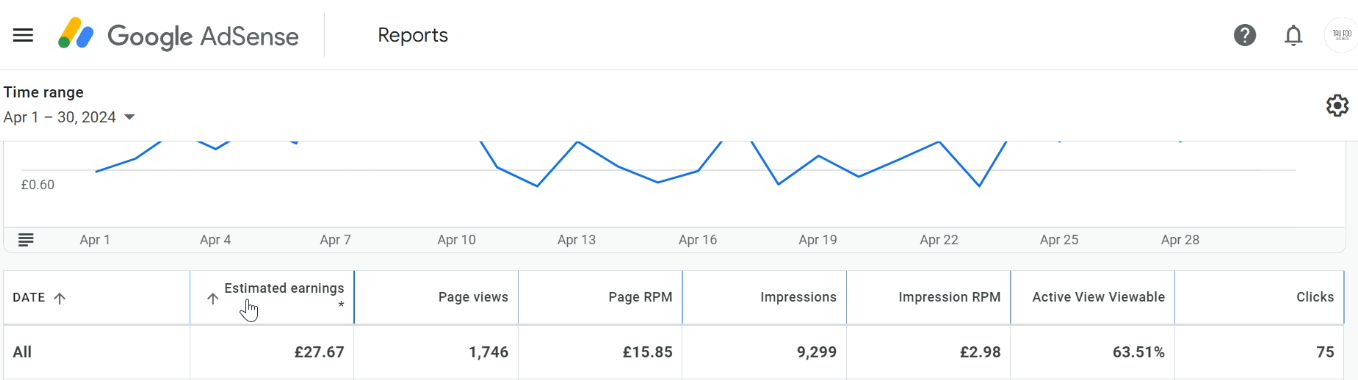This screenshot has width=1358, height=380.
Task: Sort by Page RPM column header
Action: [x=640, y=297]
